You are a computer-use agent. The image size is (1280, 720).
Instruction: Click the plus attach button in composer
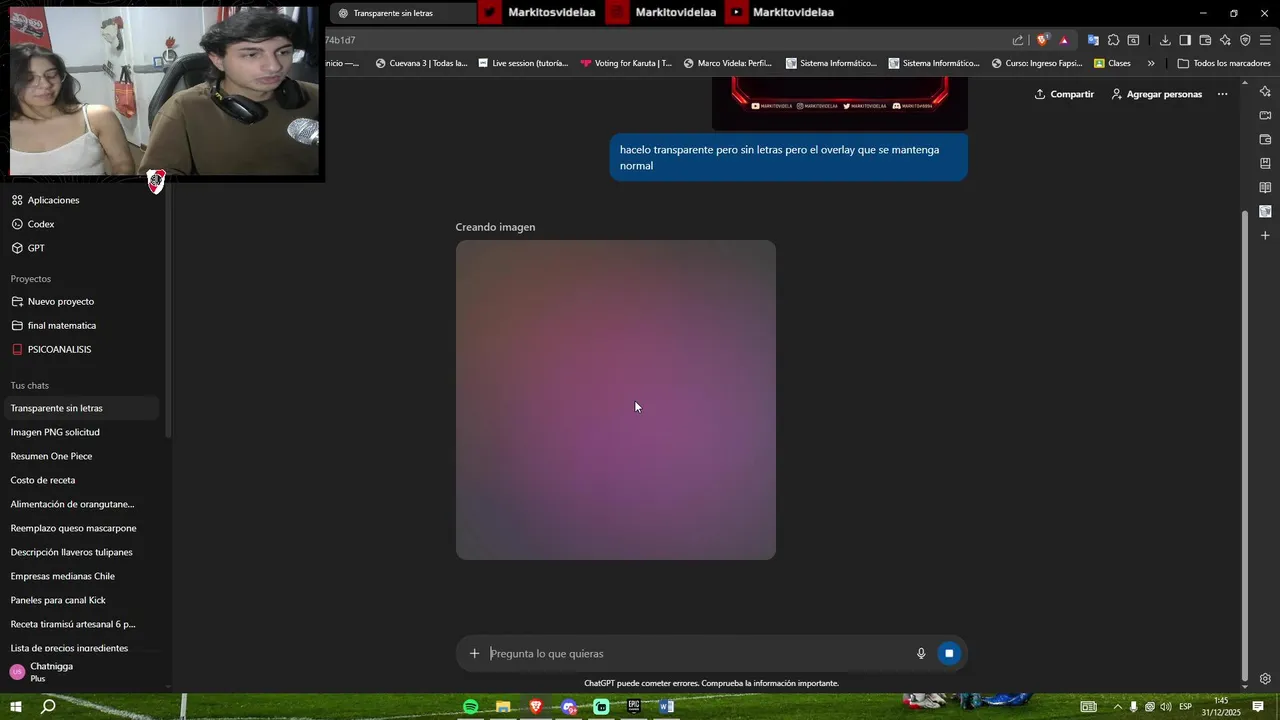coord(474,653)
